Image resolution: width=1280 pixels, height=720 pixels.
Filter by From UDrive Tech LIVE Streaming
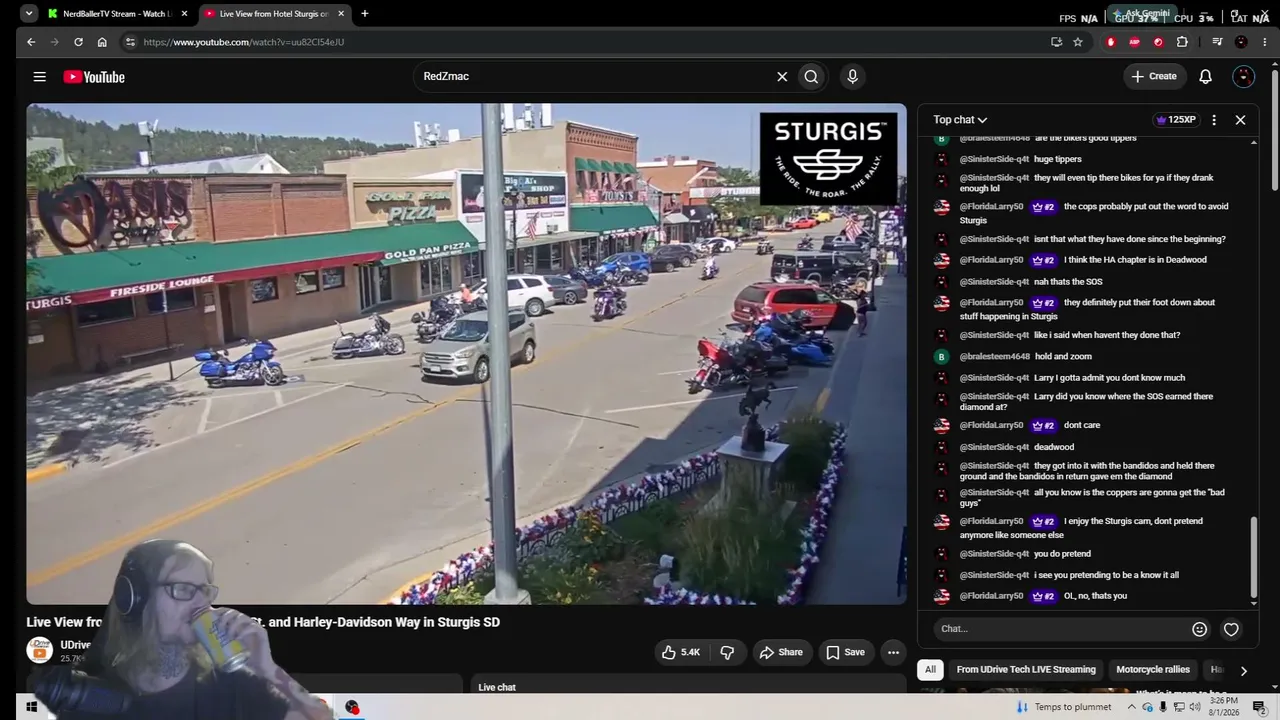tap(1026, 670)
